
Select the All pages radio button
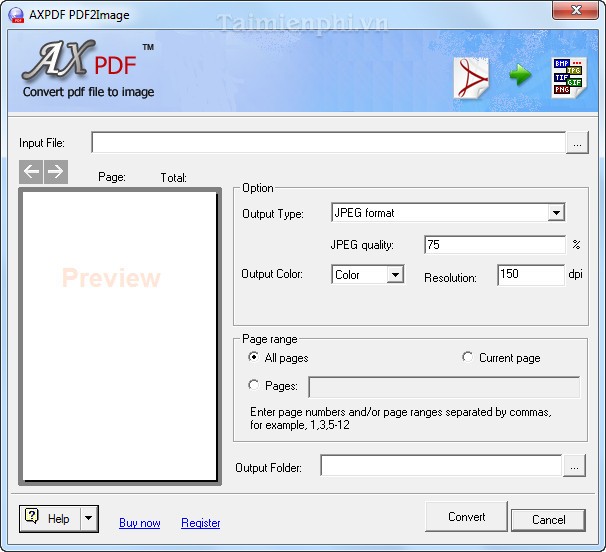[254, 357]
